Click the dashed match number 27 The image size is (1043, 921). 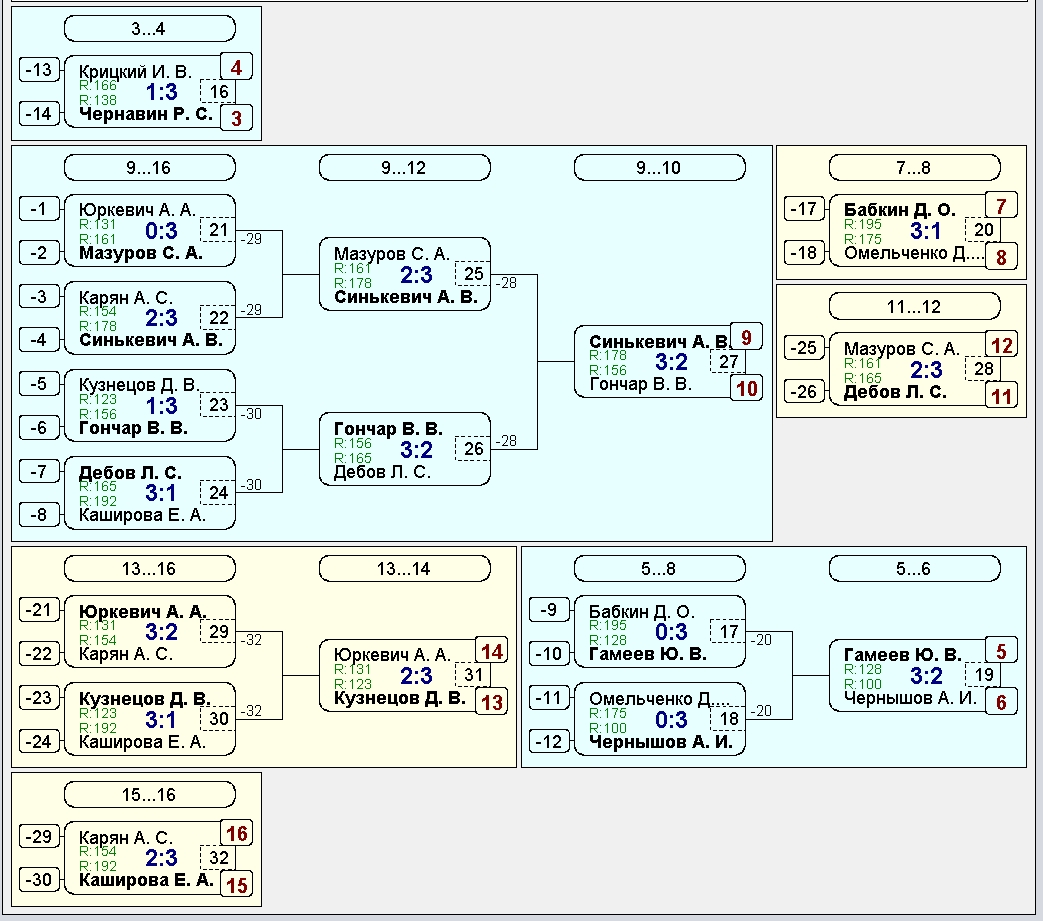(x=728, y=362)
